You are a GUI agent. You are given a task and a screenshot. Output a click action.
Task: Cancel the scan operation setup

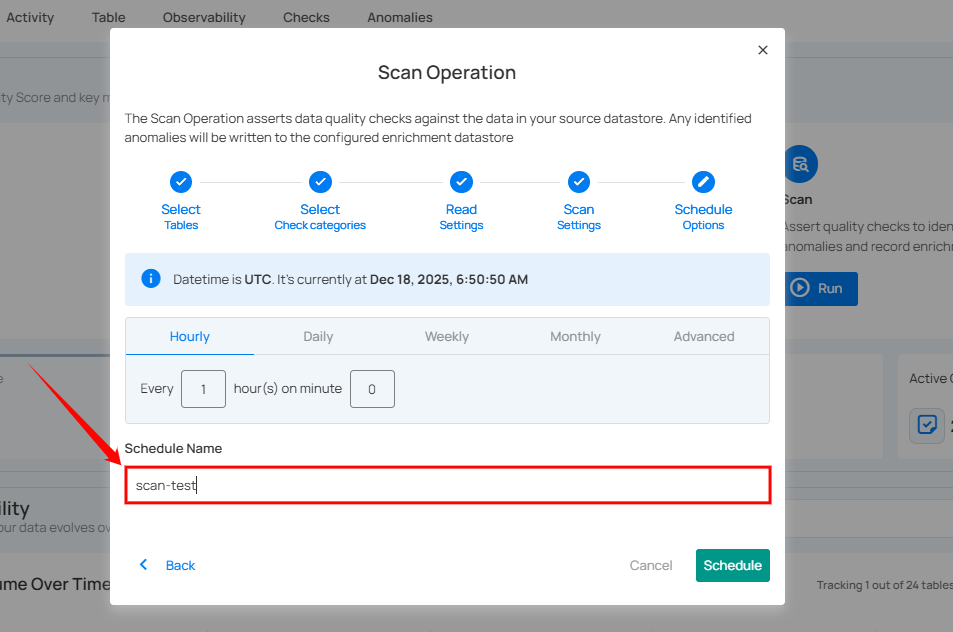click(x=651, y=565)
